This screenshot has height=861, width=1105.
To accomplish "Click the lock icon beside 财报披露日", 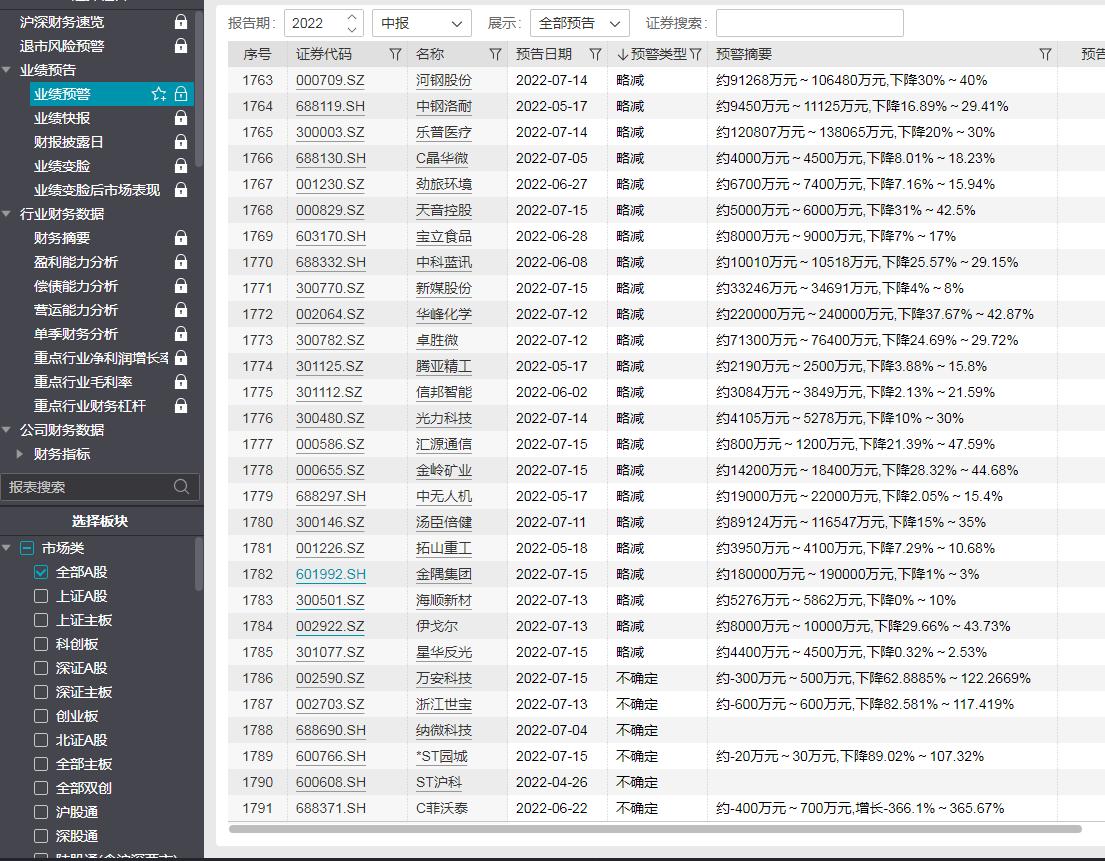I will (x=181, y=142).
